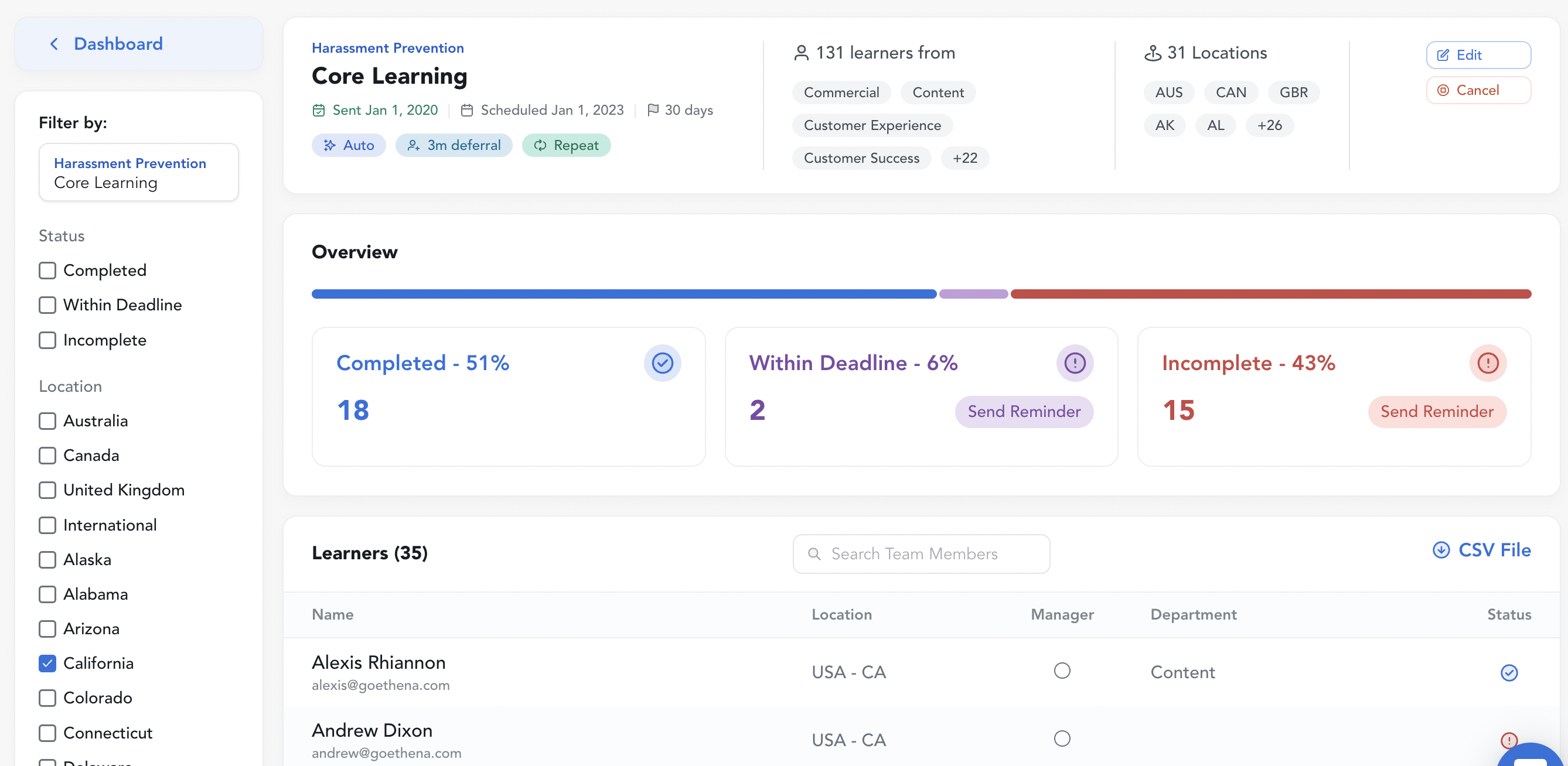Click the Edit button
This screenshot has width=1568, height=766.
coord(1478,56)
